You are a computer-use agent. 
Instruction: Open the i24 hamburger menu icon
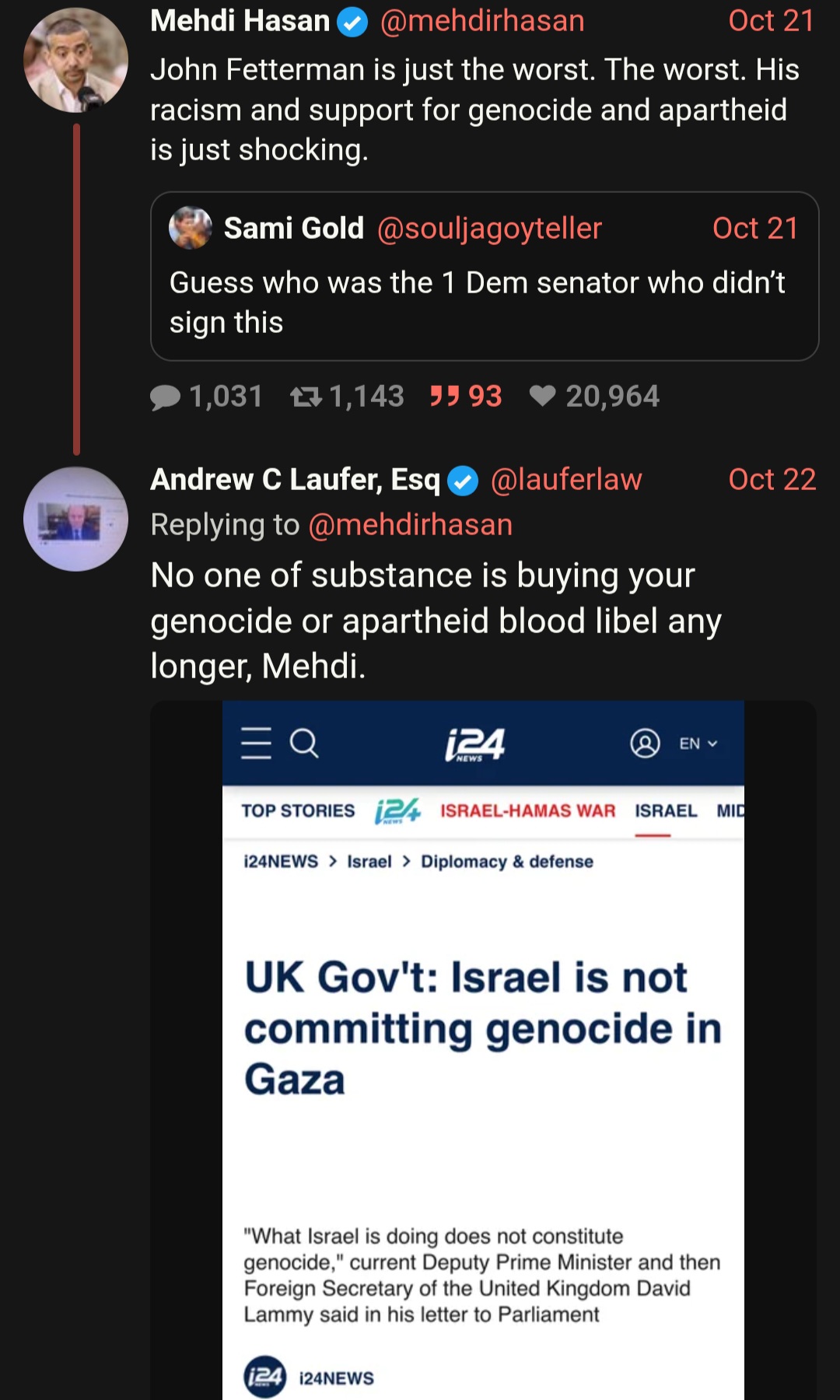[256, 743]
